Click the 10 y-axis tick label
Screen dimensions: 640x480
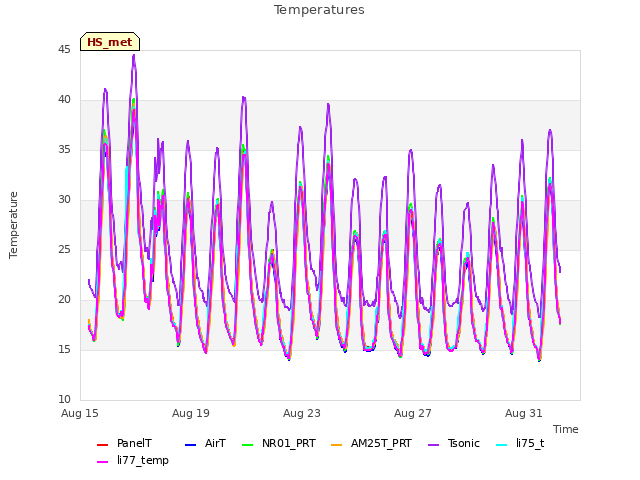[x=64, y=400]
